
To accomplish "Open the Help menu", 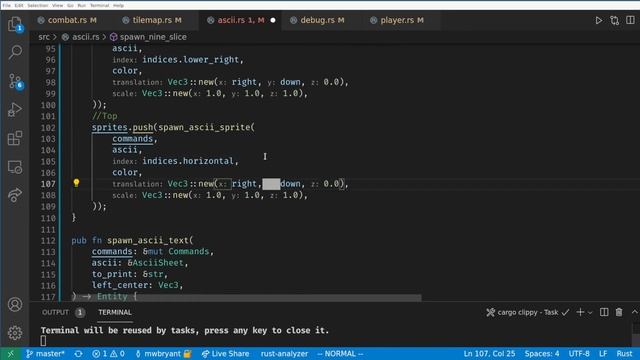I will coord(118,5).
